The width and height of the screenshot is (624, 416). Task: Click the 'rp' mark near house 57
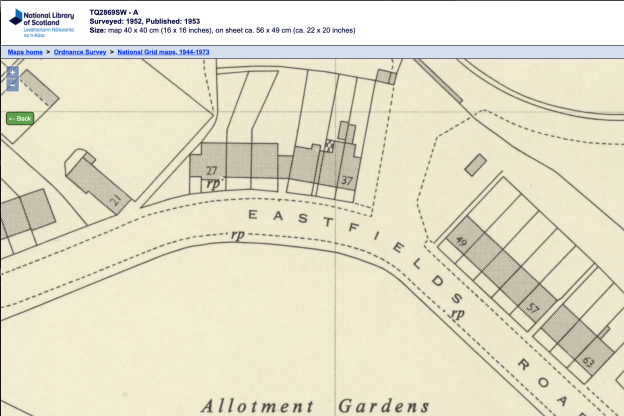click(x=457, y=315)
